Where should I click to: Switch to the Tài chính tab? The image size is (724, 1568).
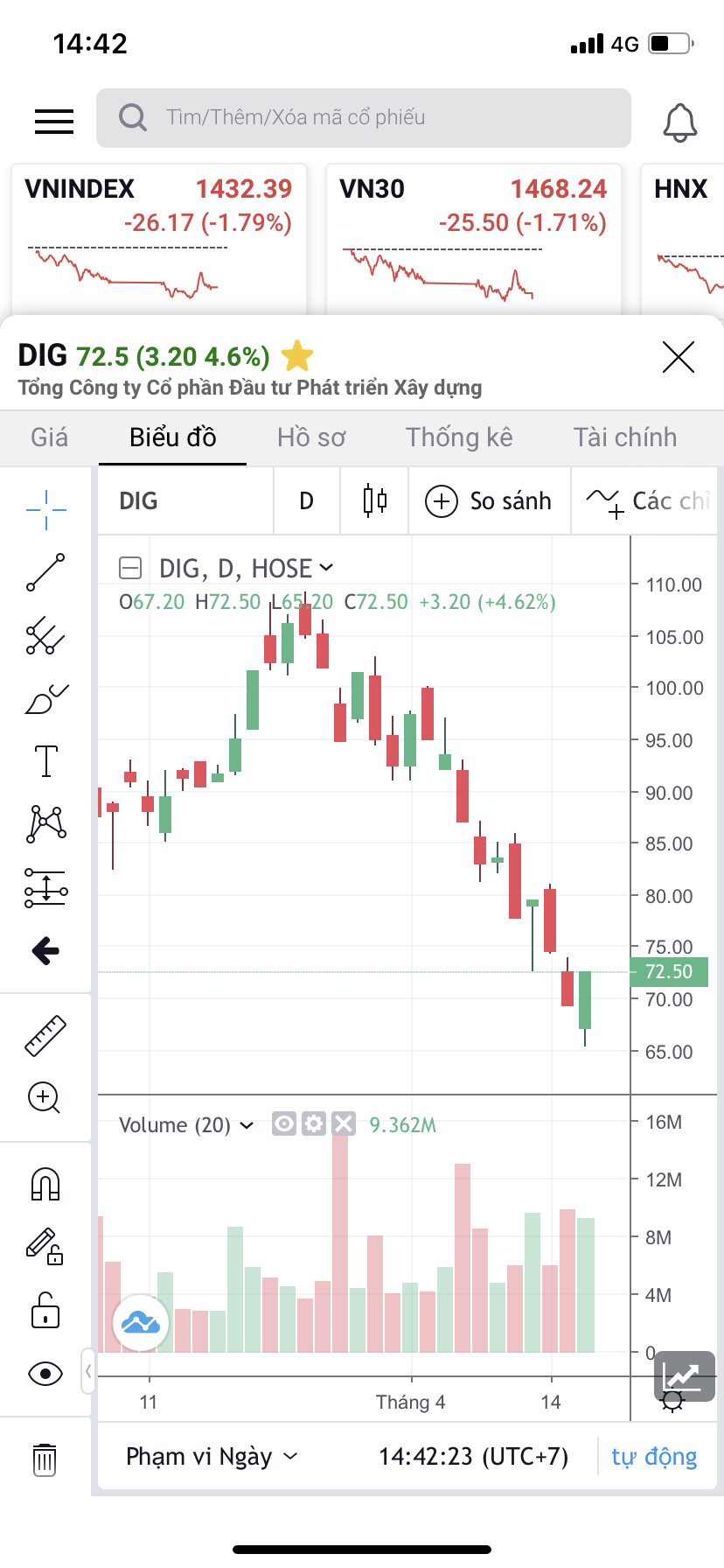[624, 437]
